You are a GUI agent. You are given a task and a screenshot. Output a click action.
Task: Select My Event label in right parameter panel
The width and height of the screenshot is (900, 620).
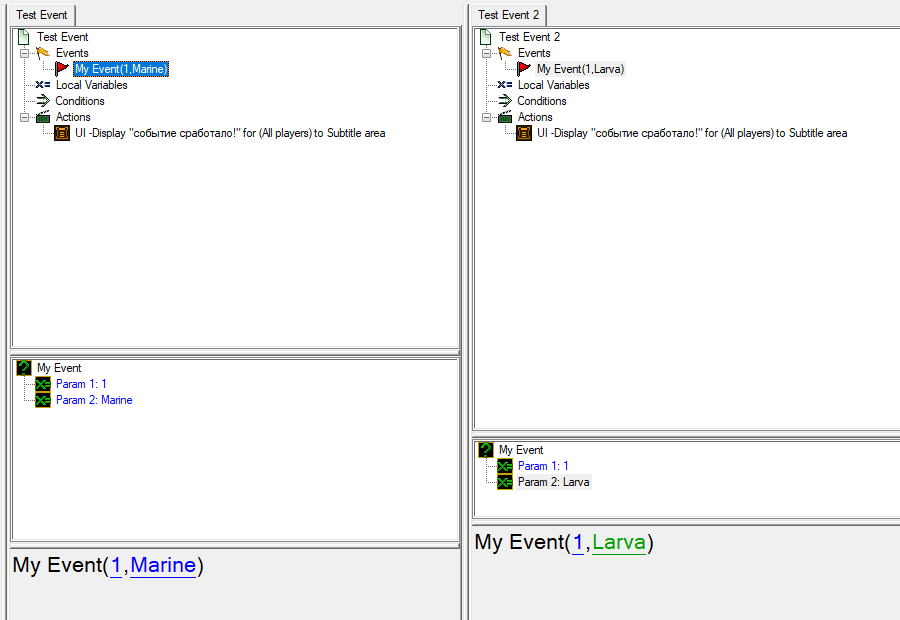coord(521,450)
